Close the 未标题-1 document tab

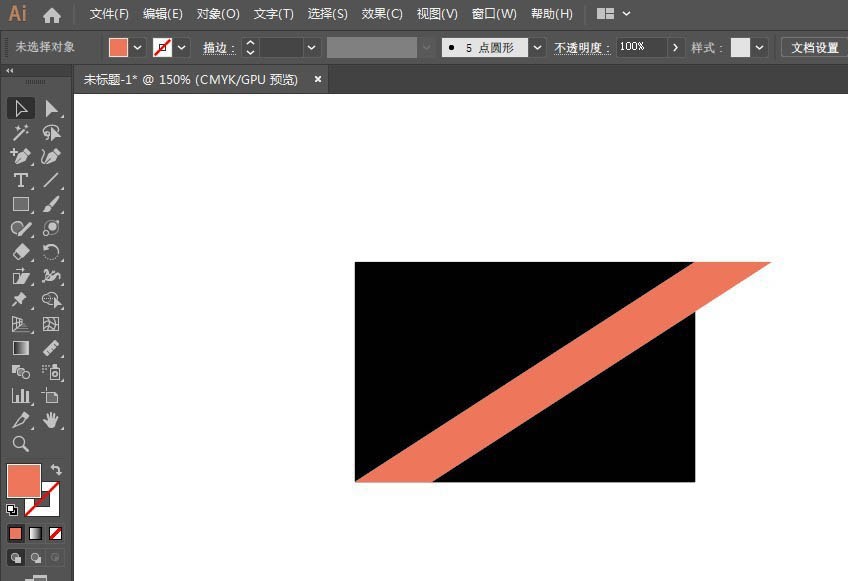318,79
